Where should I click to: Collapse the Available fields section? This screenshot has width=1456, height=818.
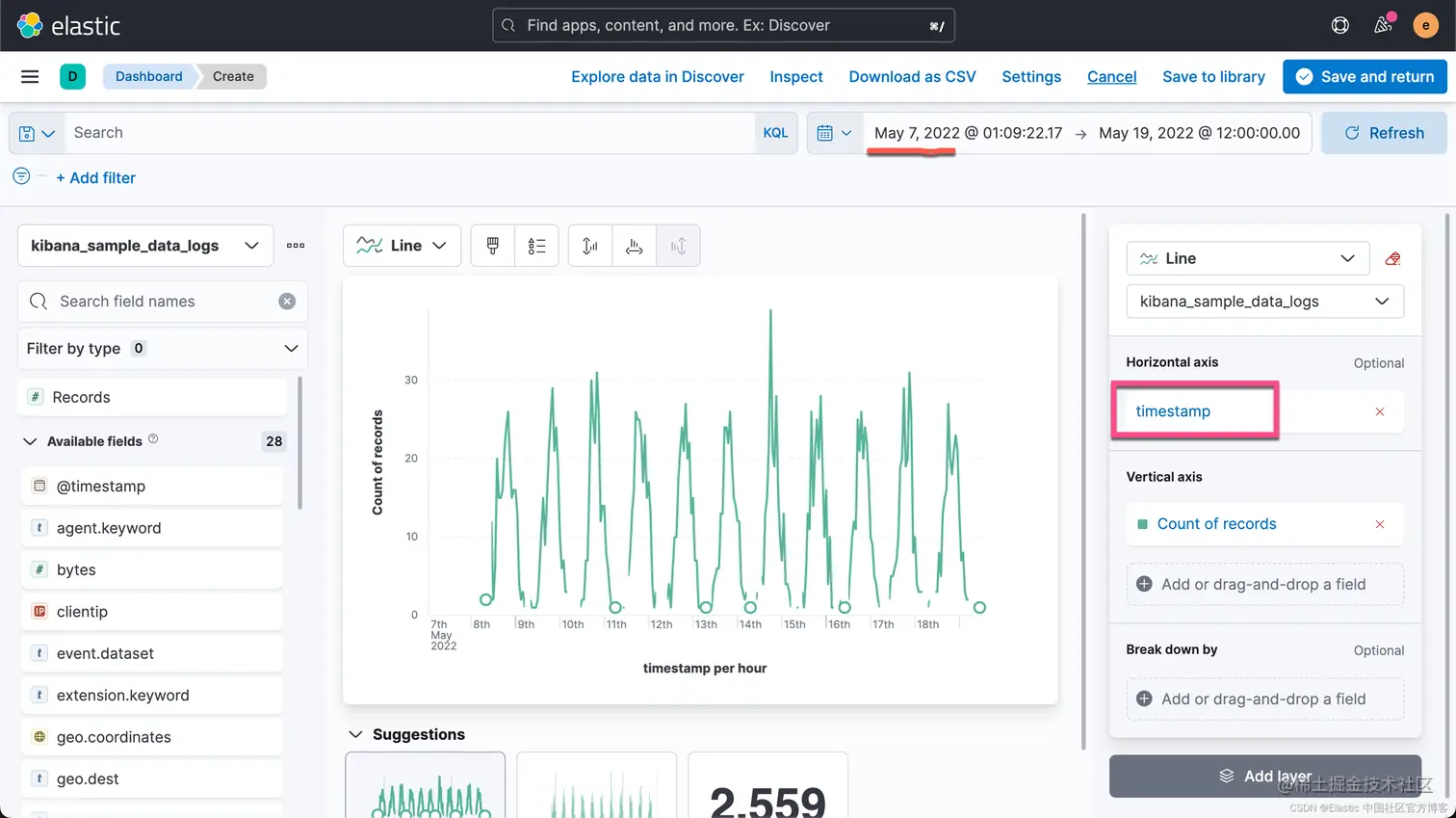(x=30, y=441)
